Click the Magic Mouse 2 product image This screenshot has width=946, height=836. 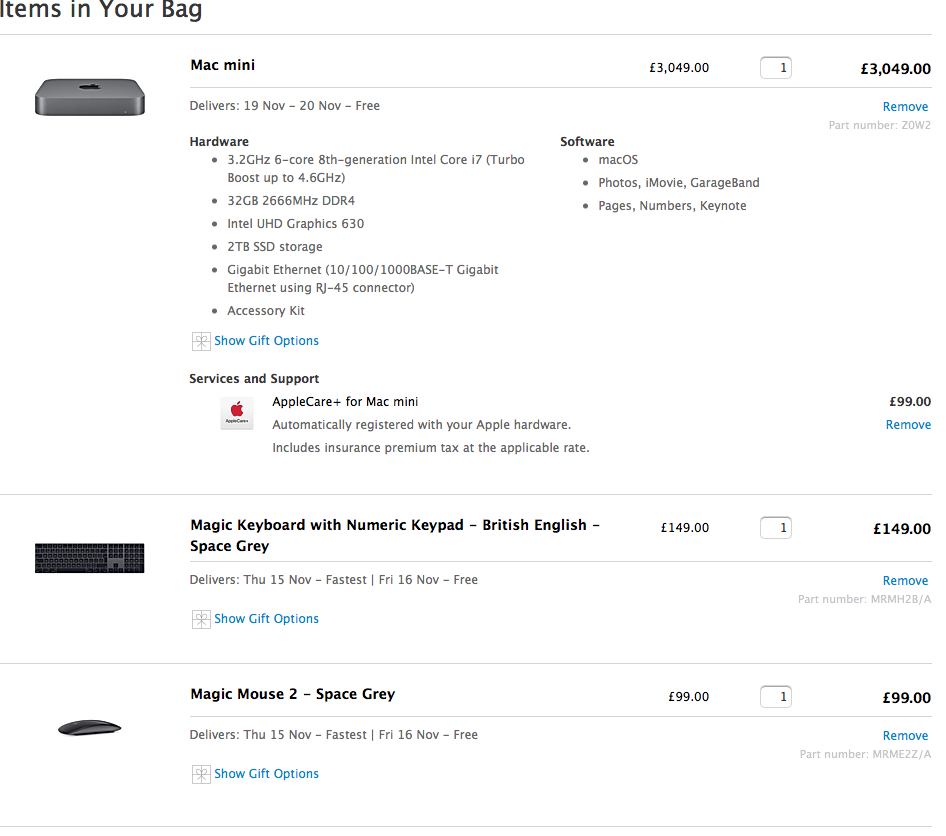pyautogui.click(x=90, y=728)
